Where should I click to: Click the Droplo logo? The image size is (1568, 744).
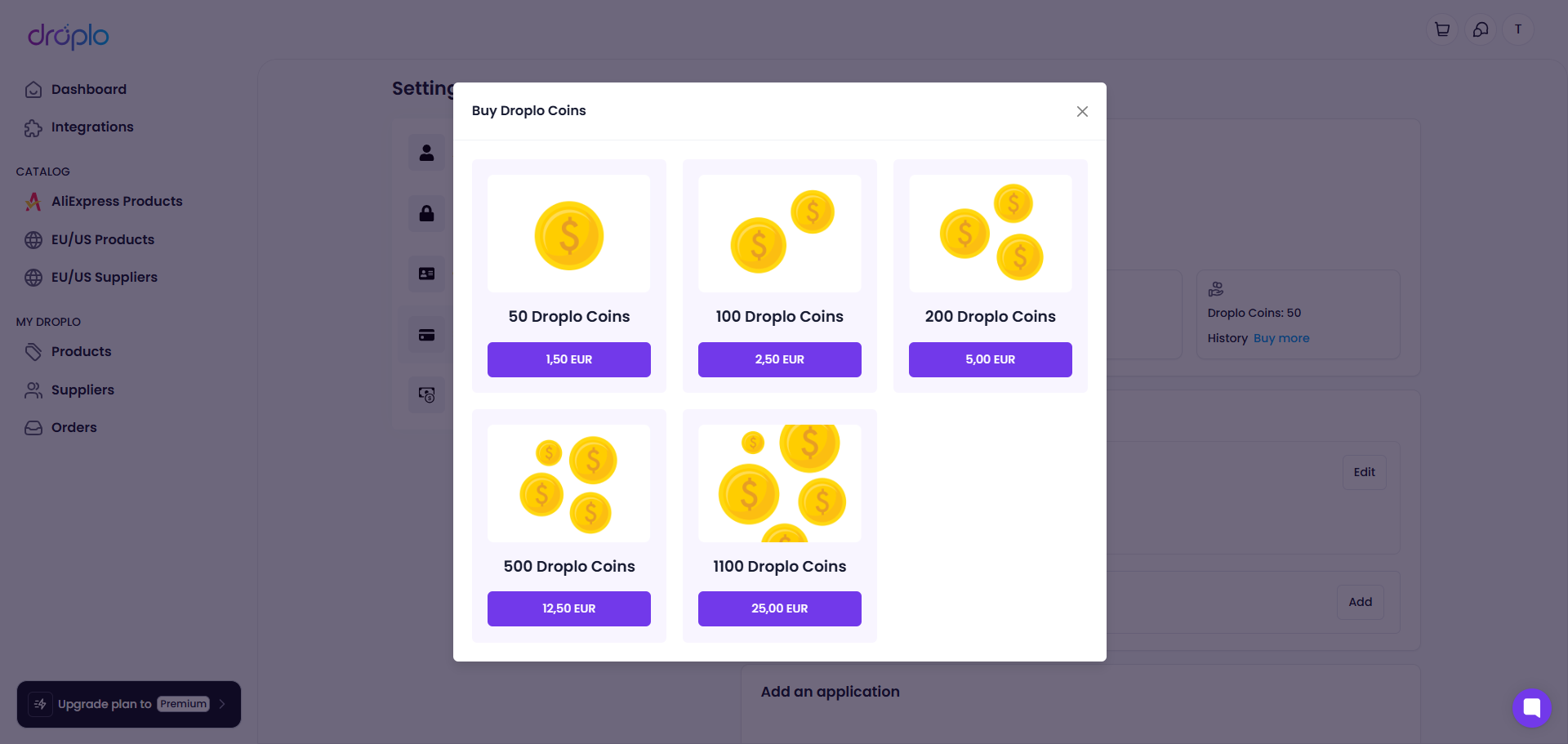click(x=69, y=36)
